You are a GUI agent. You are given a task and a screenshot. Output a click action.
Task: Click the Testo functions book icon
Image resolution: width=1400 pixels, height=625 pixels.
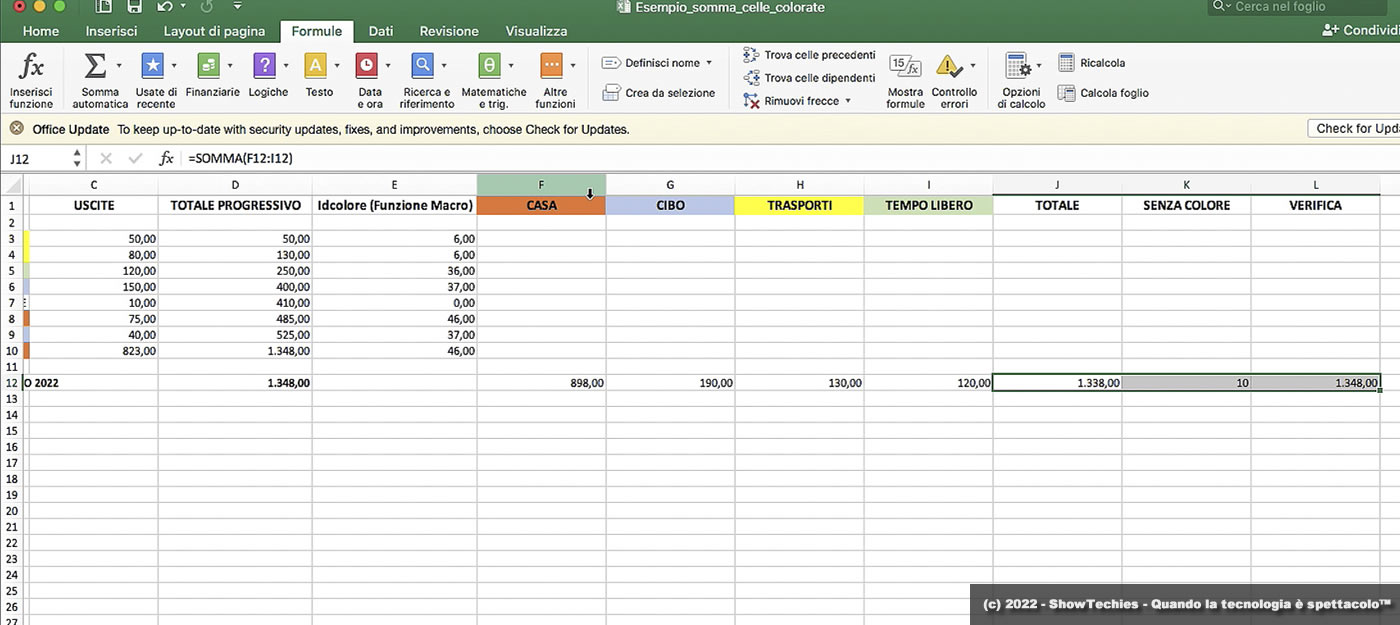click(x=315, y=66)
